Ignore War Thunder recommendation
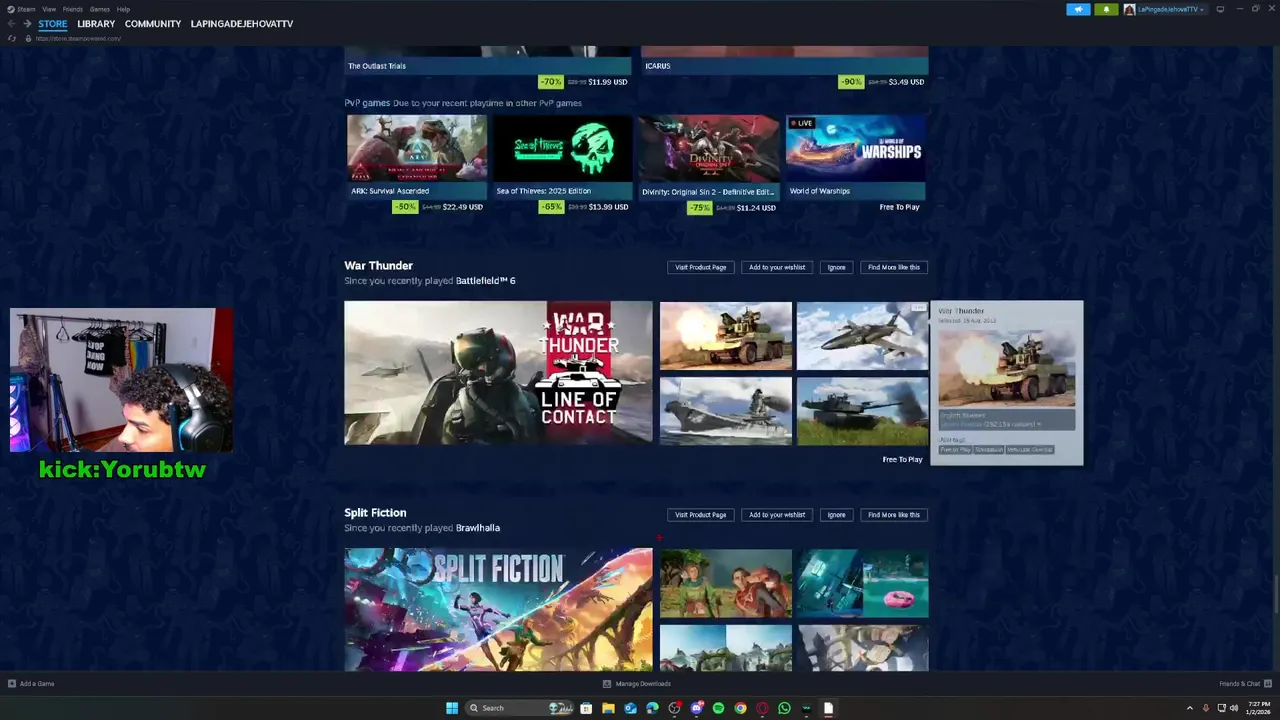This screenshot has height=720, width=1280. 836,267
